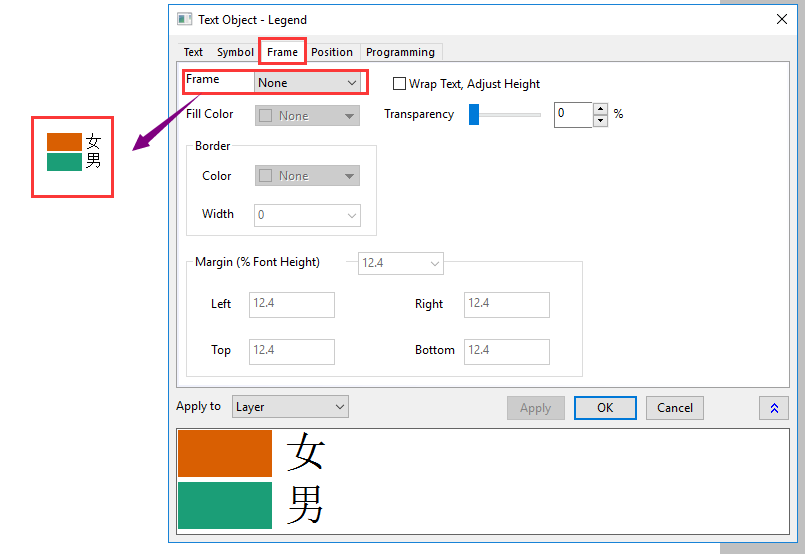Click the Left margin input field

[292, 305]
